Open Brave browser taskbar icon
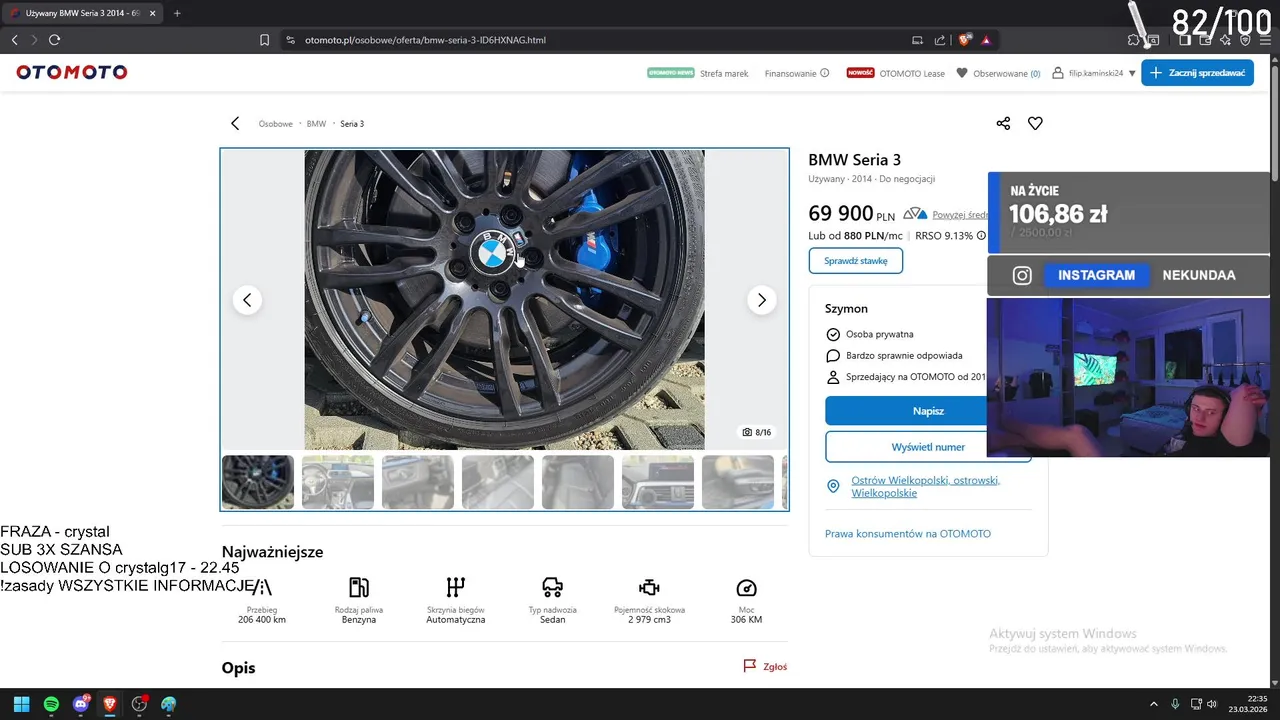The image size is (1280, 720). pos(110,704)
